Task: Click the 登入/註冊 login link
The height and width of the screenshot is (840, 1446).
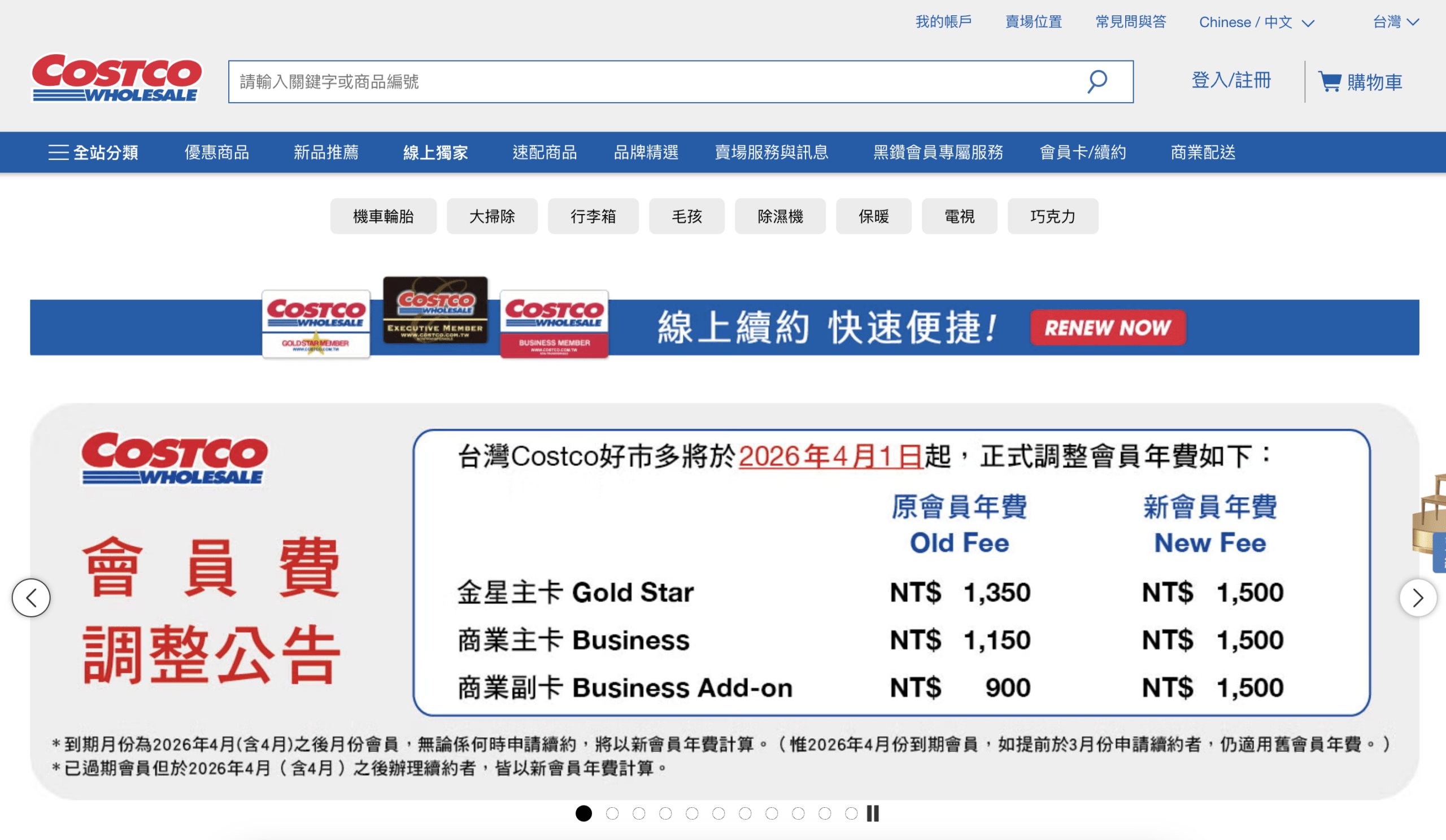Action: 1231,80
